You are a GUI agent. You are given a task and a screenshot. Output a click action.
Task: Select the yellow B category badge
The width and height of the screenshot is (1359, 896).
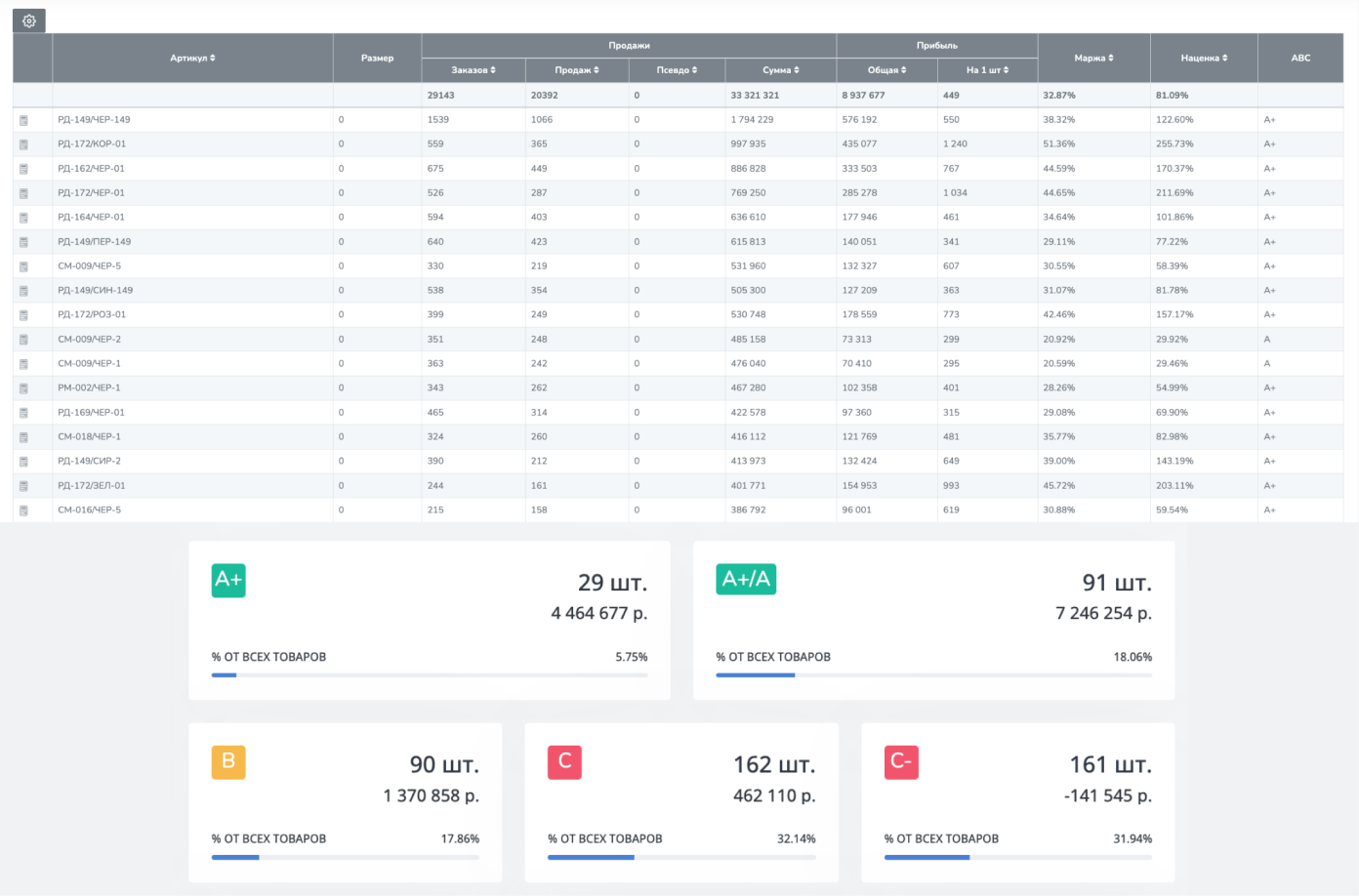[228, 761]
